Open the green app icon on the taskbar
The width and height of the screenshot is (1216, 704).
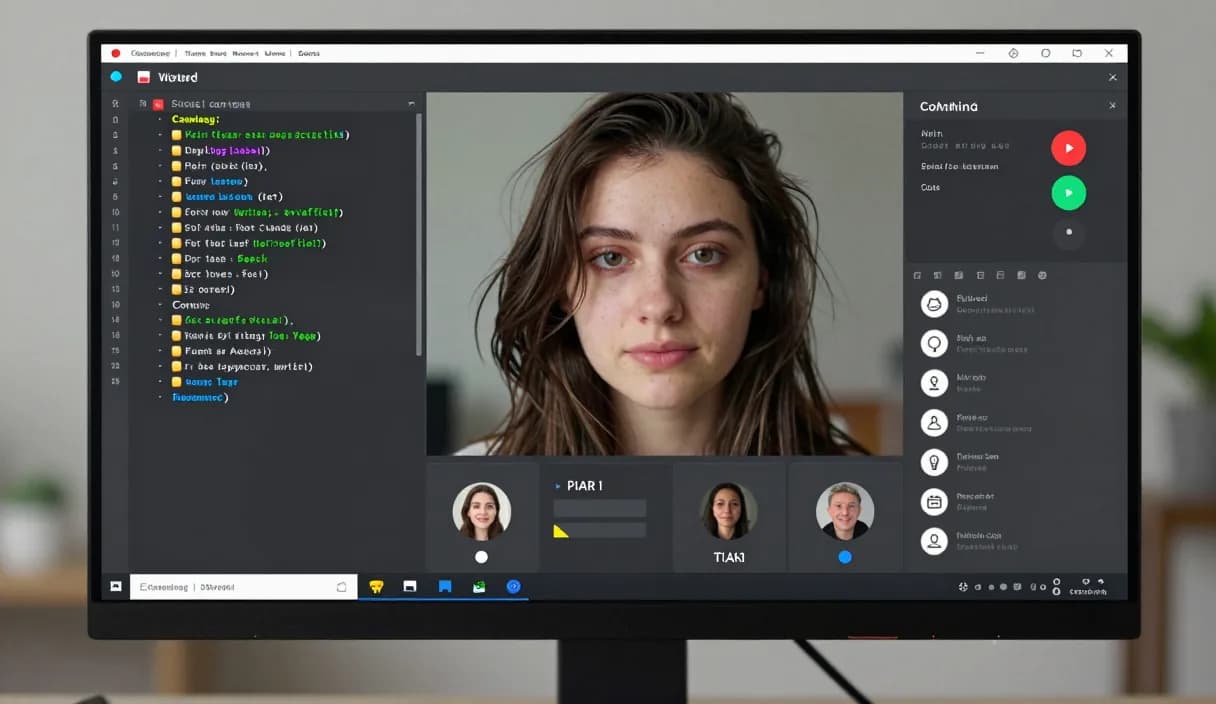click(x=479, y=587)
